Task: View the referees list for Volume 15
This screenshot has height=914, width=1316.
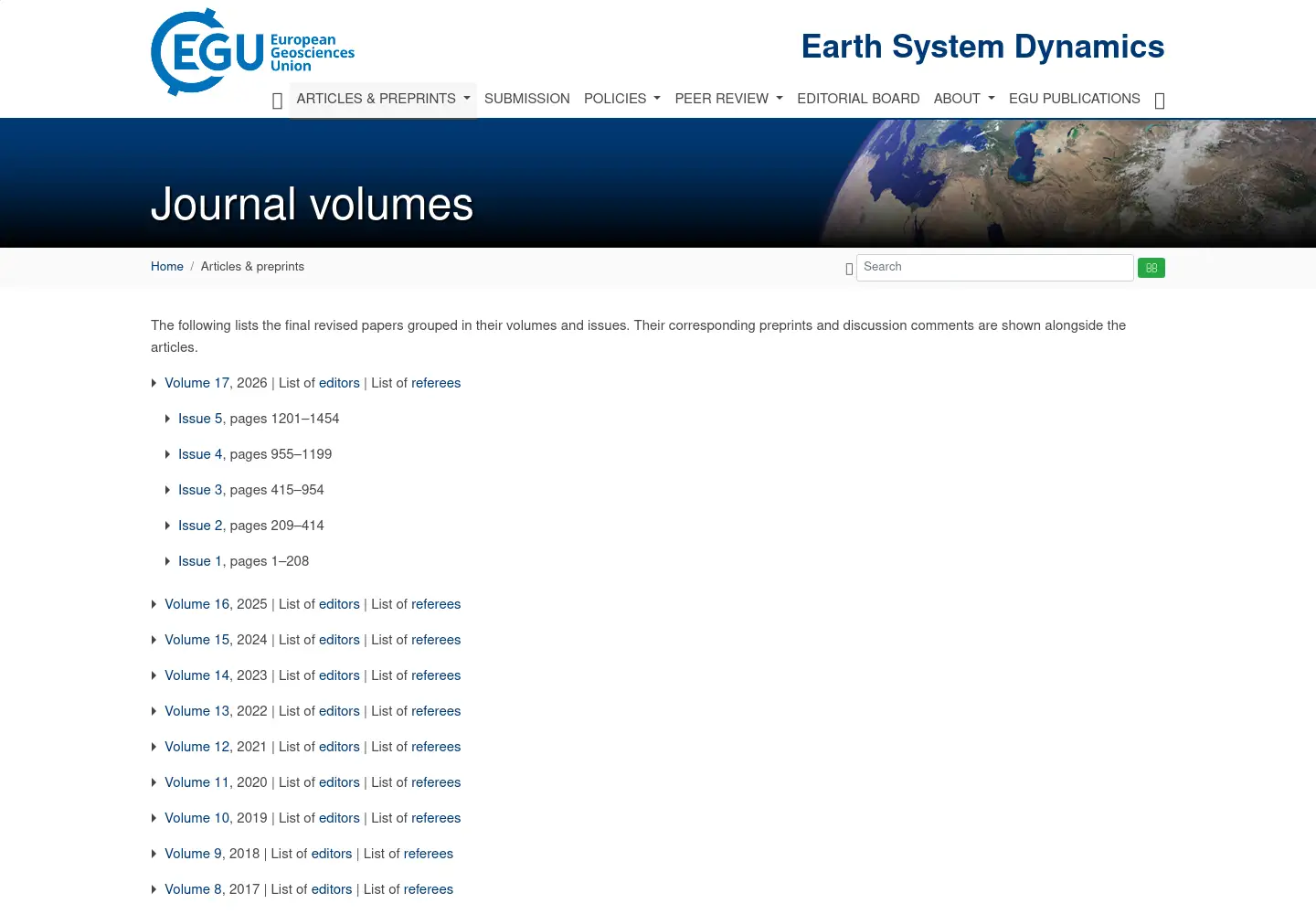Action: [436, 640]
